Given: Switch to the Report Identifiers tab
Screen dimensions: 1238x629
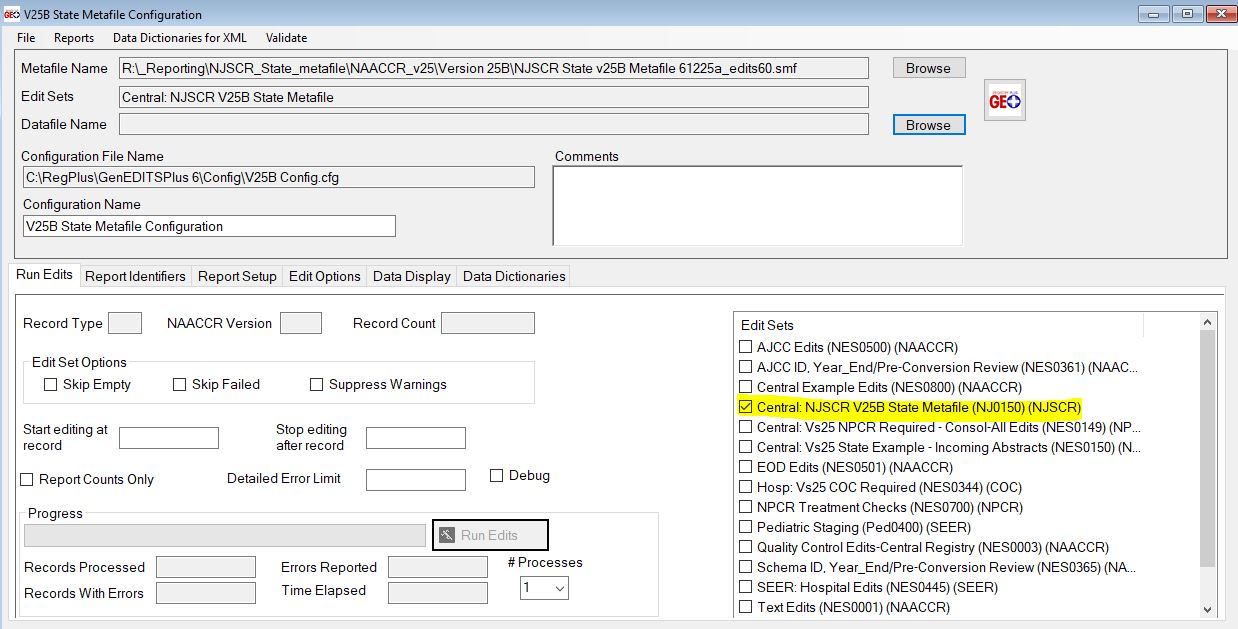Looking at the screenshot, I should (x=135, y=276).
